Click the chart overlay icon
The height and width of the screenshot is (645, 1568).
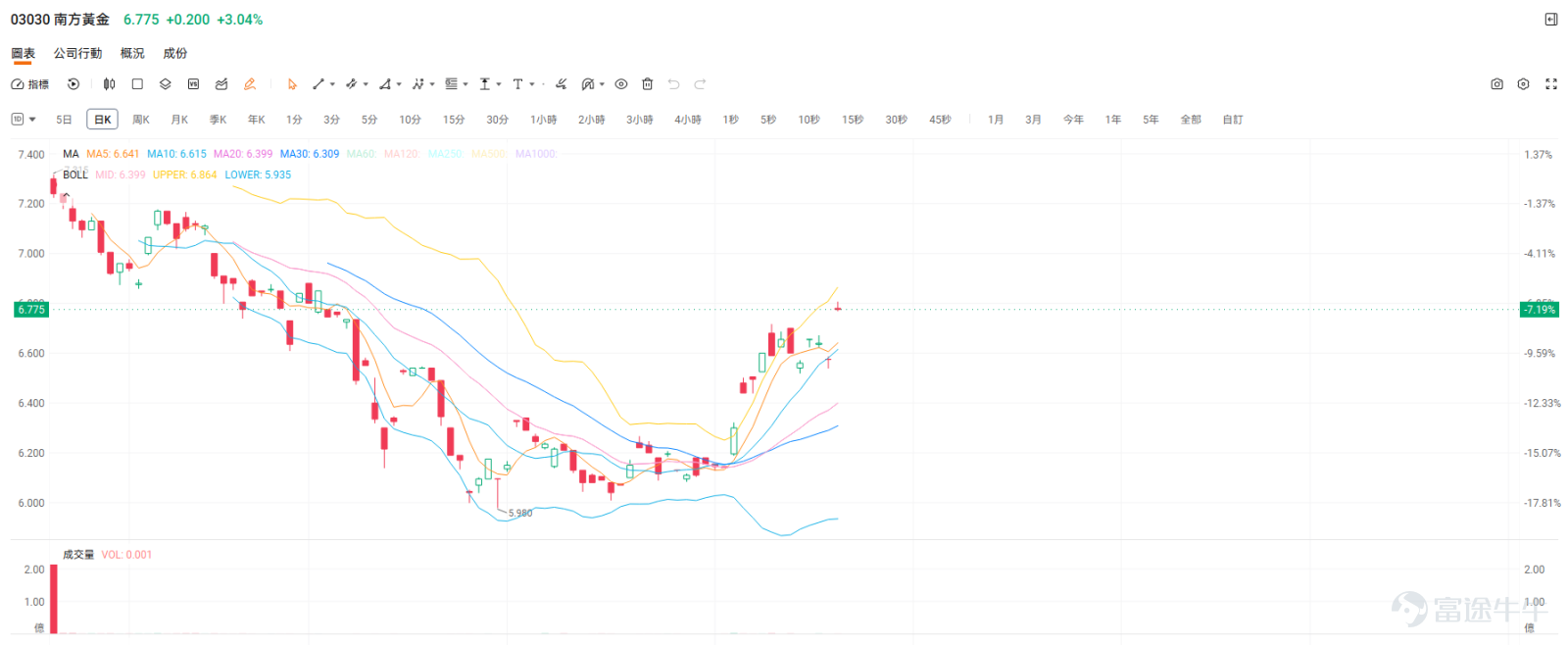[x=221, y=84]
